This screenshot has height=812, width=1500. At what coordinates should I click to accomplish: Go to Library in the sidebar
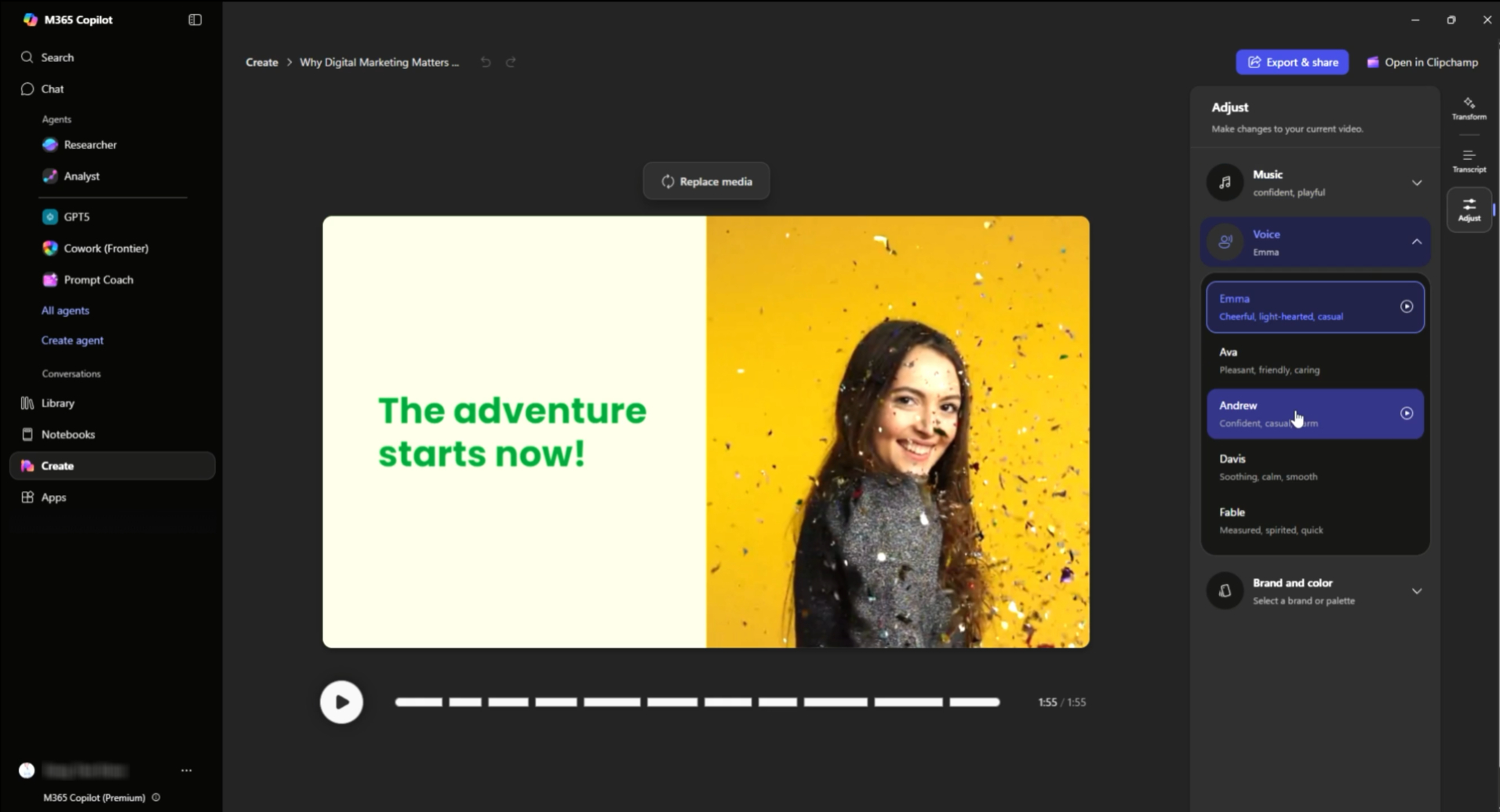coord(112,402)
